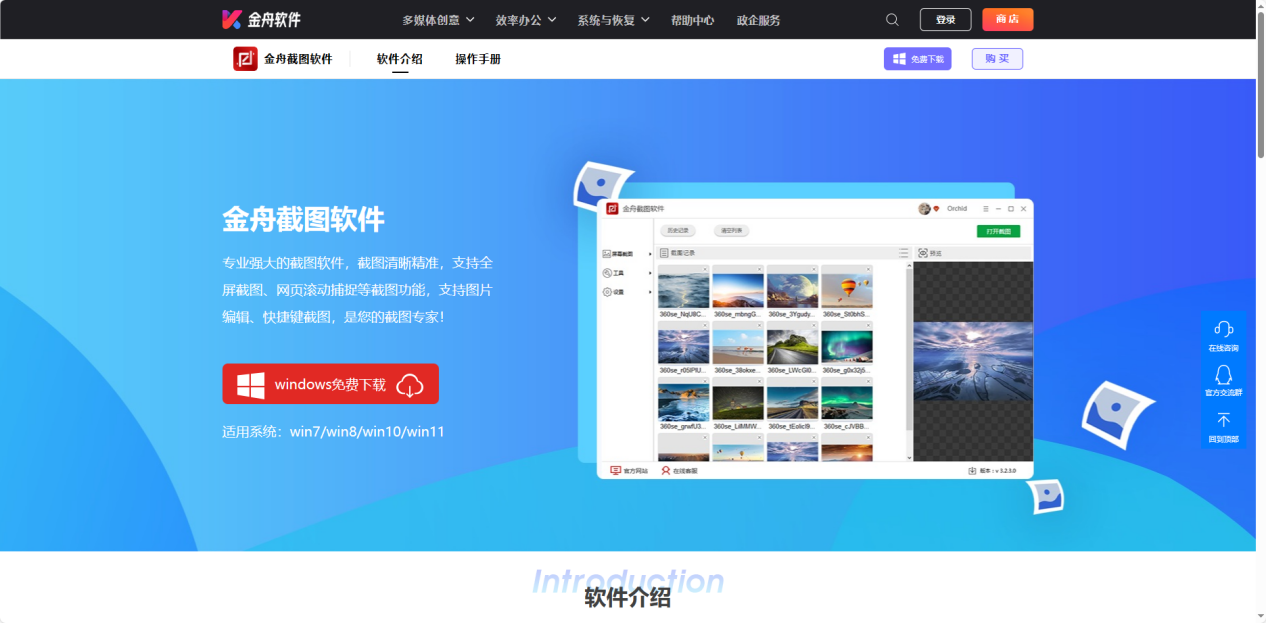Open the hamburger menu in the app title bar
Image resolution: width=1266 pixels, height=623 pixels.
[985, 208]
